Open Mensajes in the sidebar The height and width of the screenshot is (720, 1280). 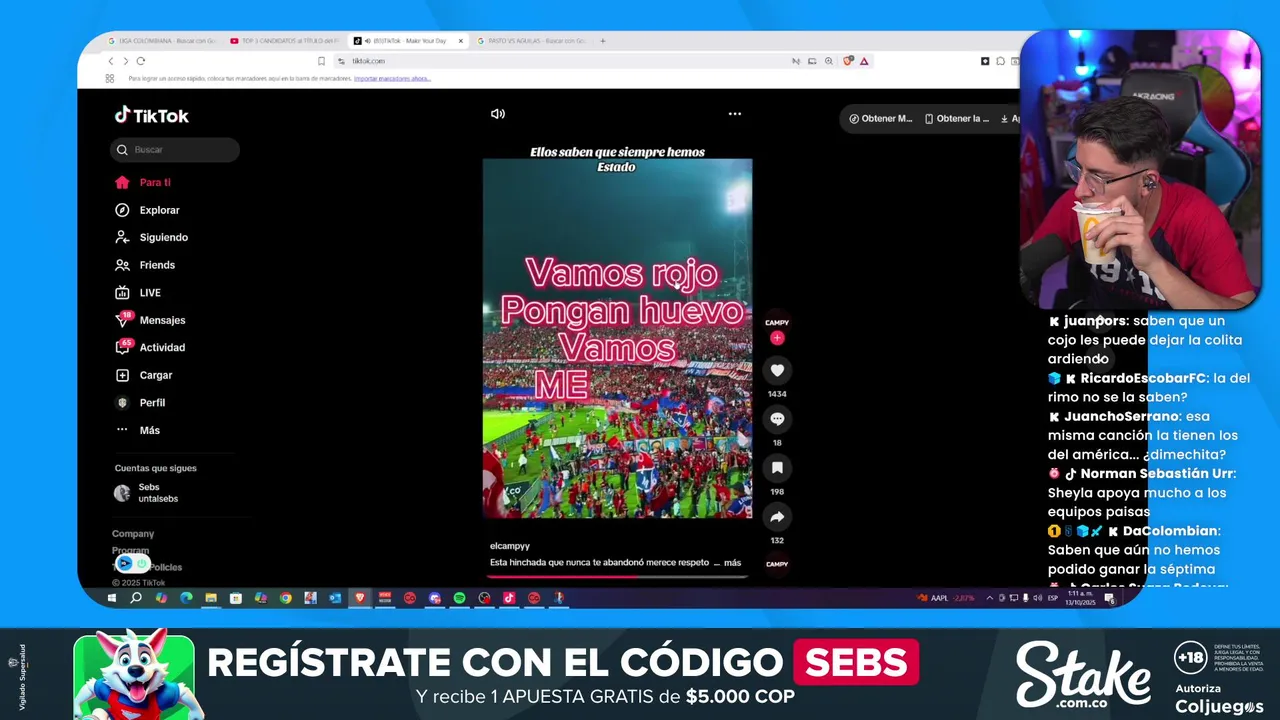[x=150, y=320]
